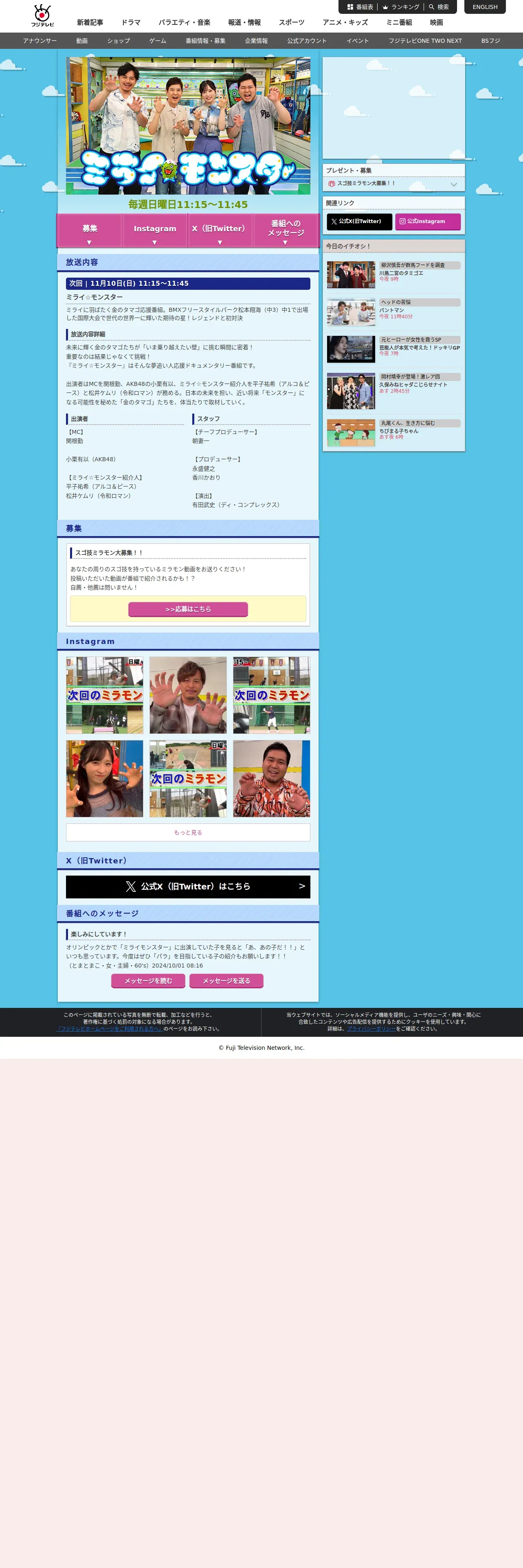This screenshot has width=523, height=1568.
Task: Select the 次回 11月10日 broadcast date bar
Action: tap(188, 284)
